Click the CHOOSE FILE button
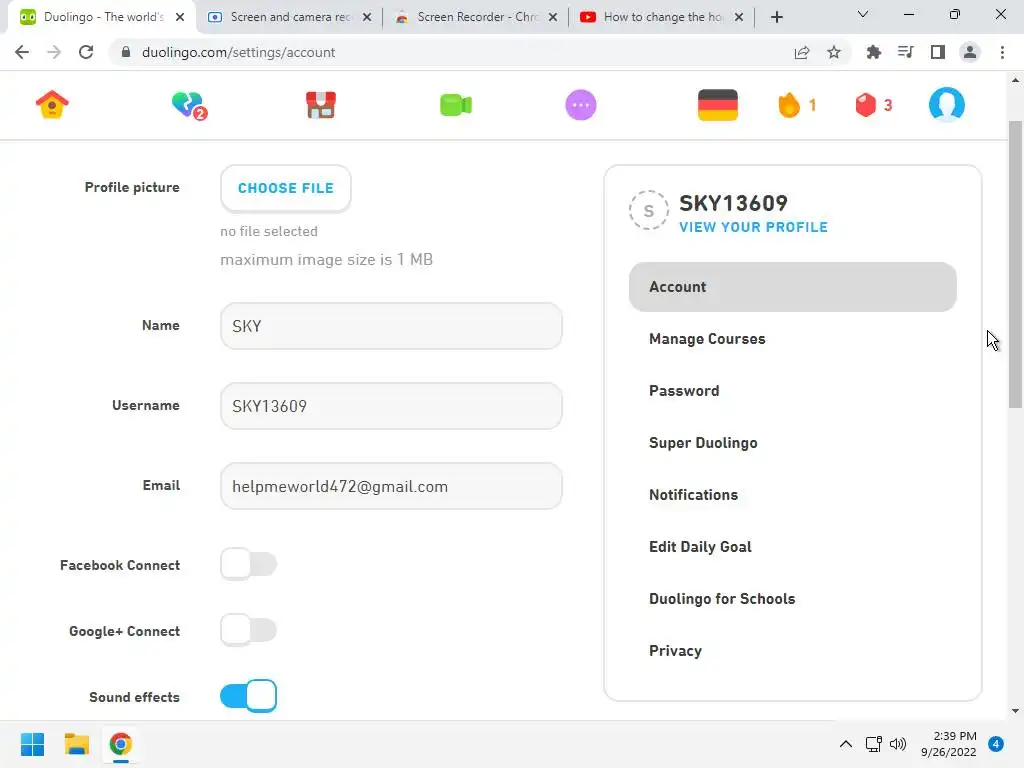The height and width of the screenshot is (768, 1024). pos(285,188)
